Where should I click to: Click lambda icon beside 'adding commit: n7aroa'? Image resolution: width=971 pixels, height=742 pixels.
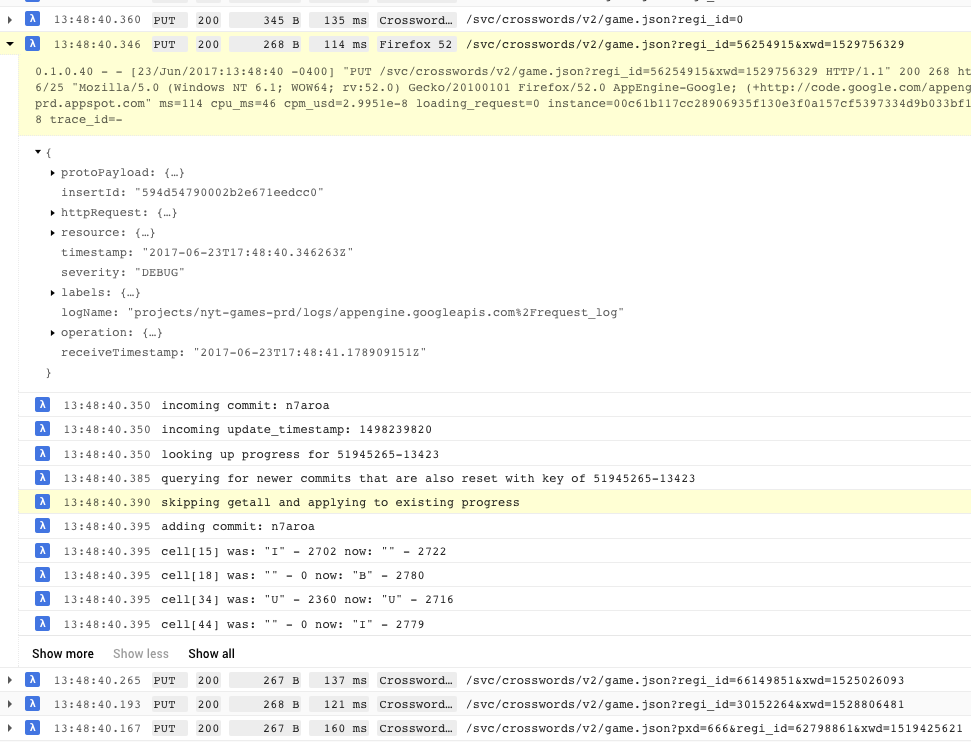coord(42,526)
